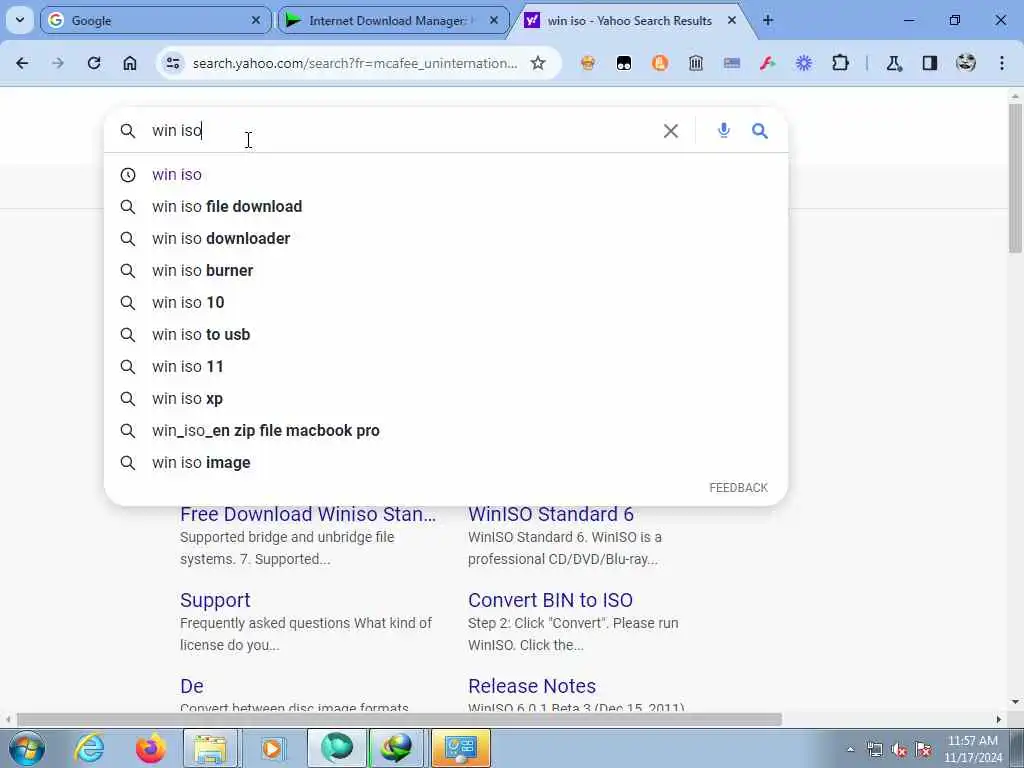Click into the Yahoo search text field
Screen dimensions: 1024x768
[x=398, y=131]
